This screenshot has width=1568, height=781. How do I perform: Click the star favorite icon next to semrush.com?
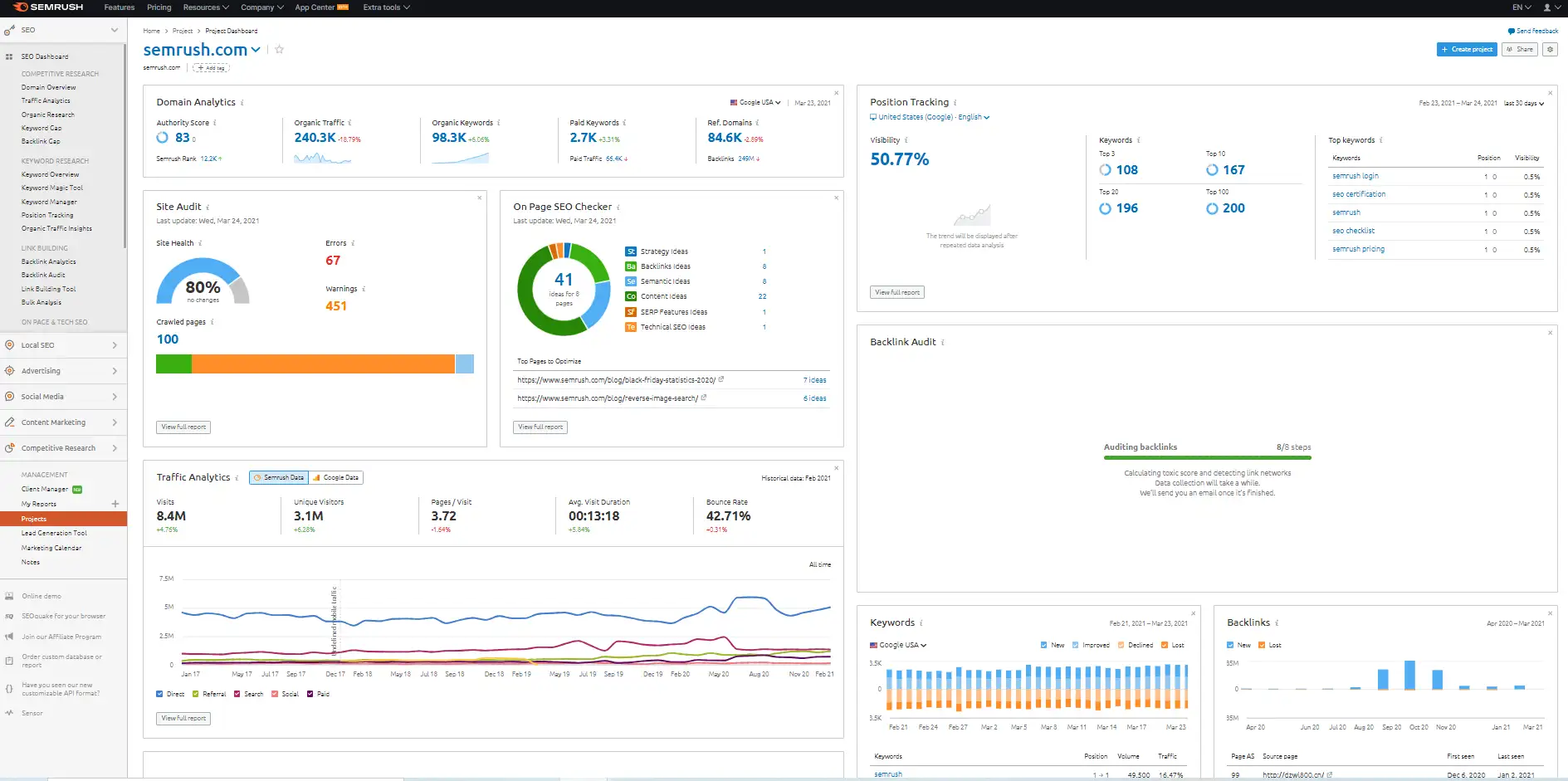[x=280, y=49]
